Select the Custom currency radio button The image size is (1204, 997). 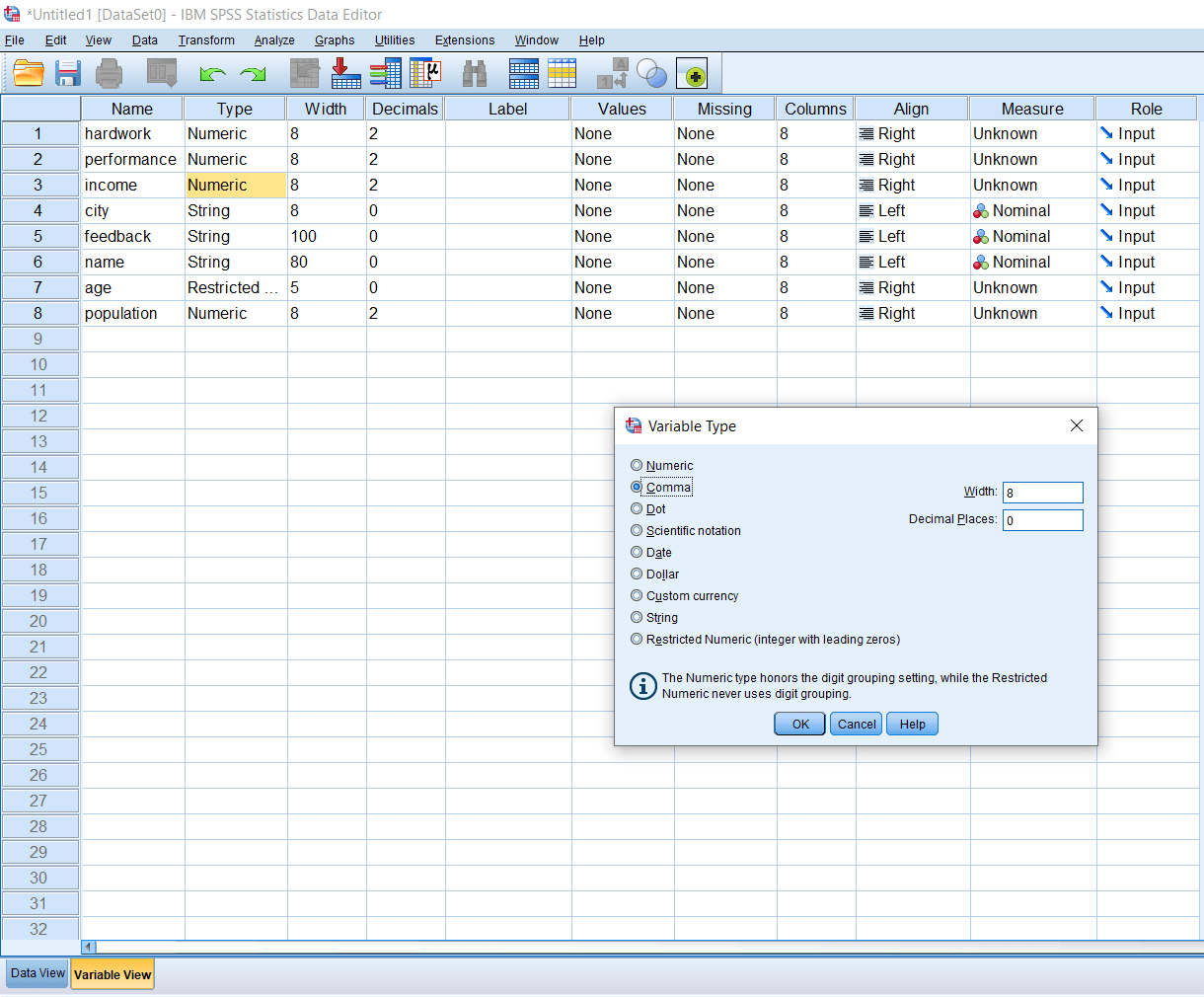pyautogui.click(x=637, y=595)
